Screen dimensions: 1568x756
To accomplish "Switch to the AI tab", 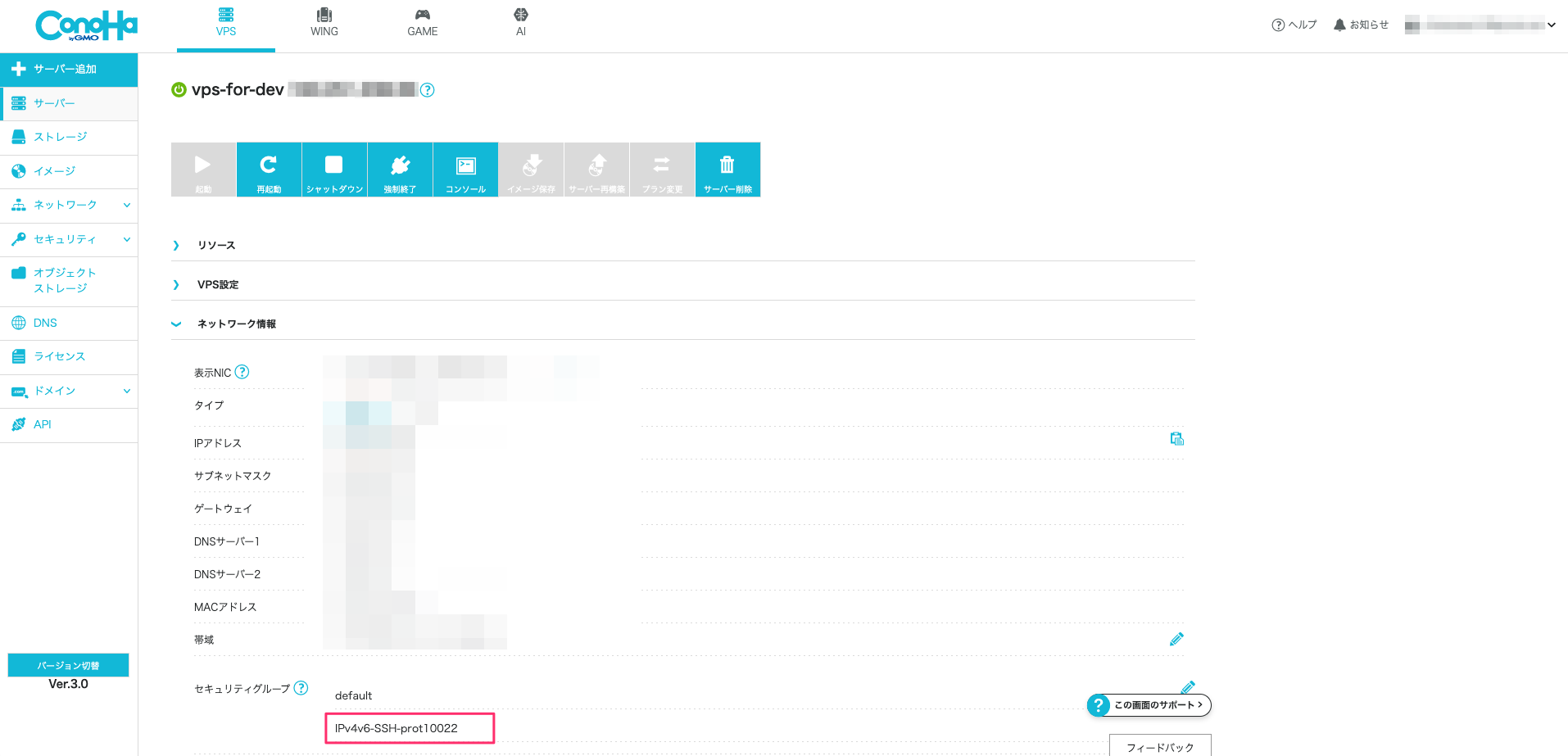I will [x=521, y=23].
